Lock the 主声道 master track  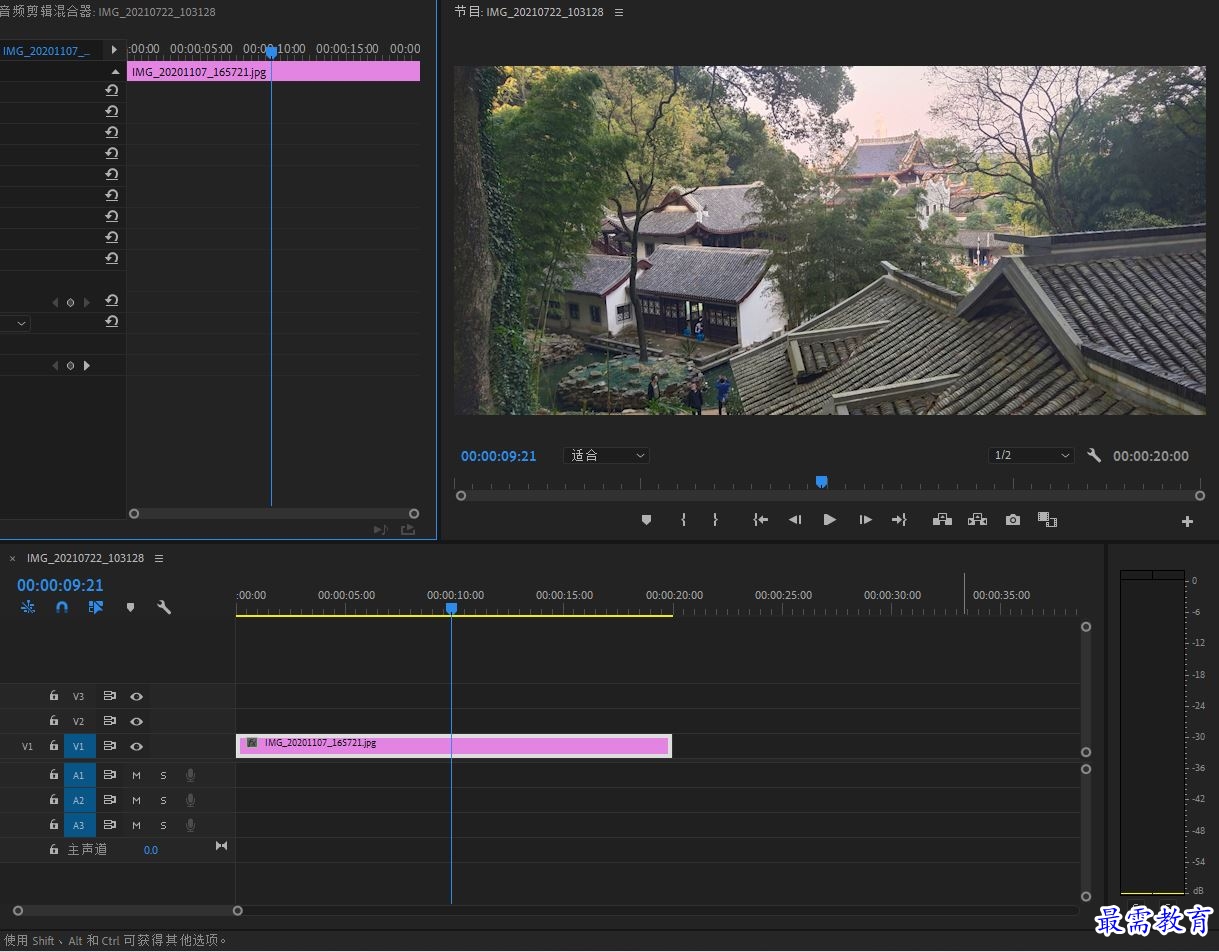[x=54, y=849]
